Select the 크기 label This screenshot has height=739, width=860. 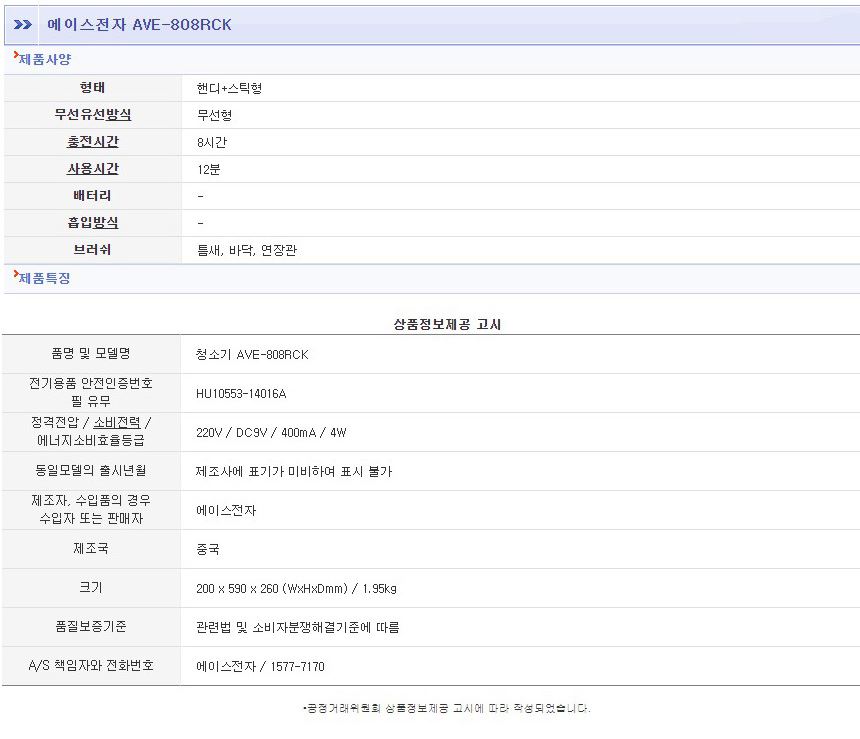(91, 587)
